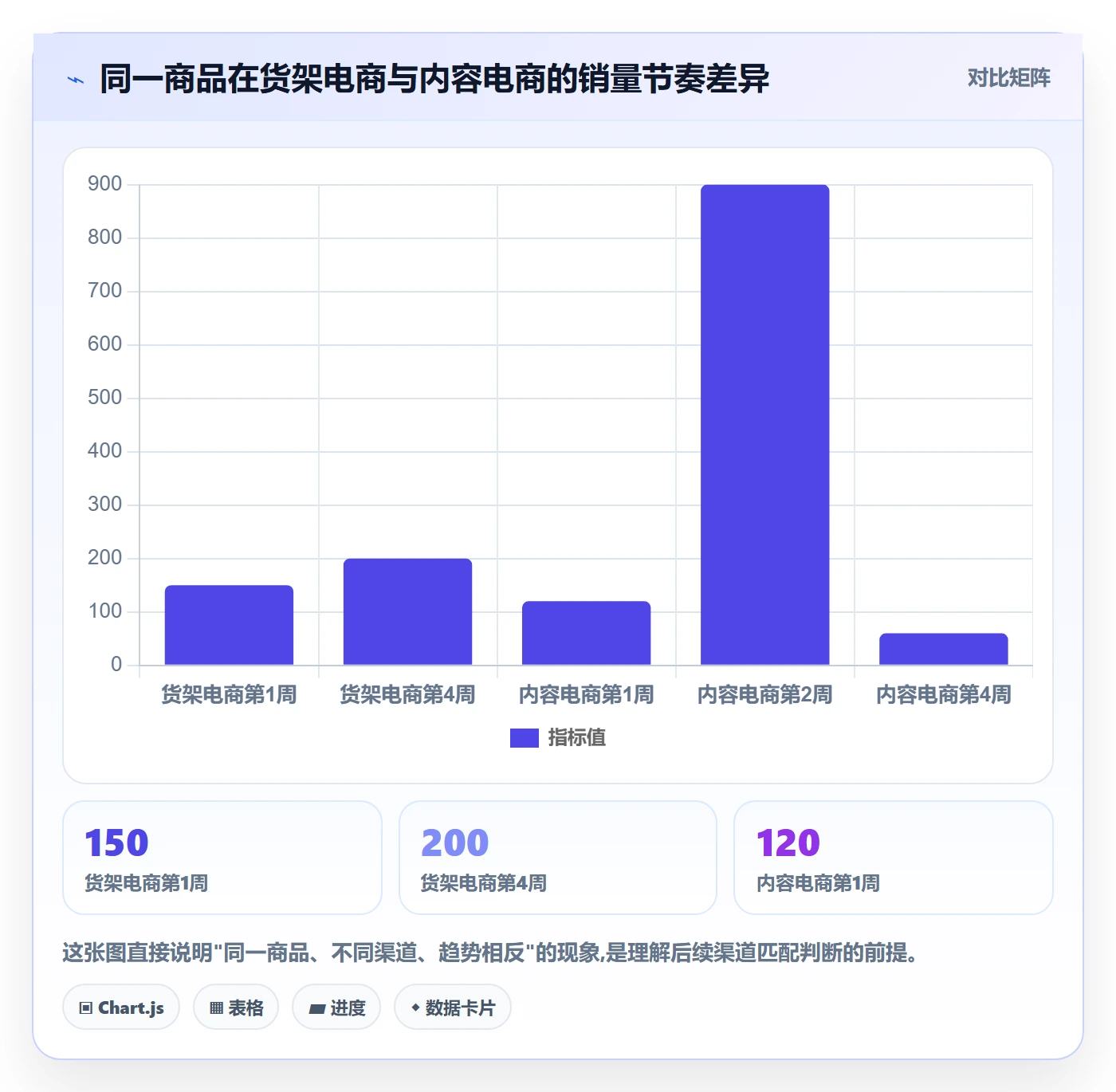Click the 货架电商第1周 bar in chart
Viewport: 1116px width, 1092px height.
click(230, 625)
